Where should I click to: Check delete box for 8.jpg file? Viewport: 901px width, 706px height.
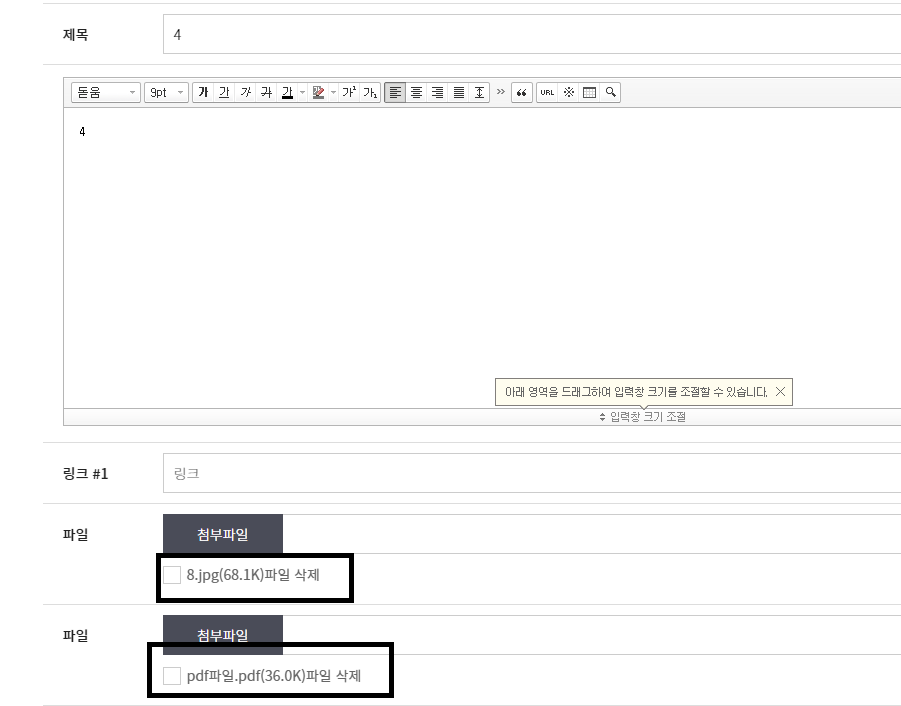172,575
